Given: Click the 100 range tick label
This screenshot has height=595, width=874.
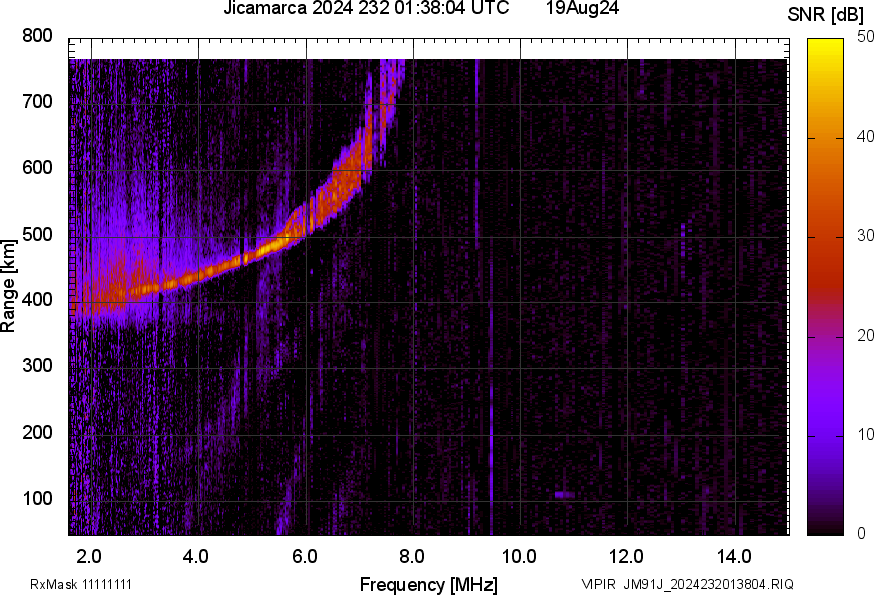Looking at the screenshot, I should (37, 498).
